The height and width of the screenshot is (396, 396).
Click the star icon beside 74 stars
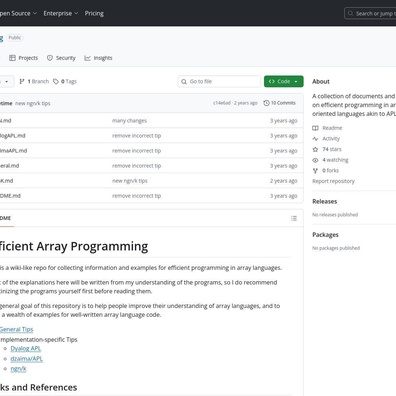click(x=315, y=149)
